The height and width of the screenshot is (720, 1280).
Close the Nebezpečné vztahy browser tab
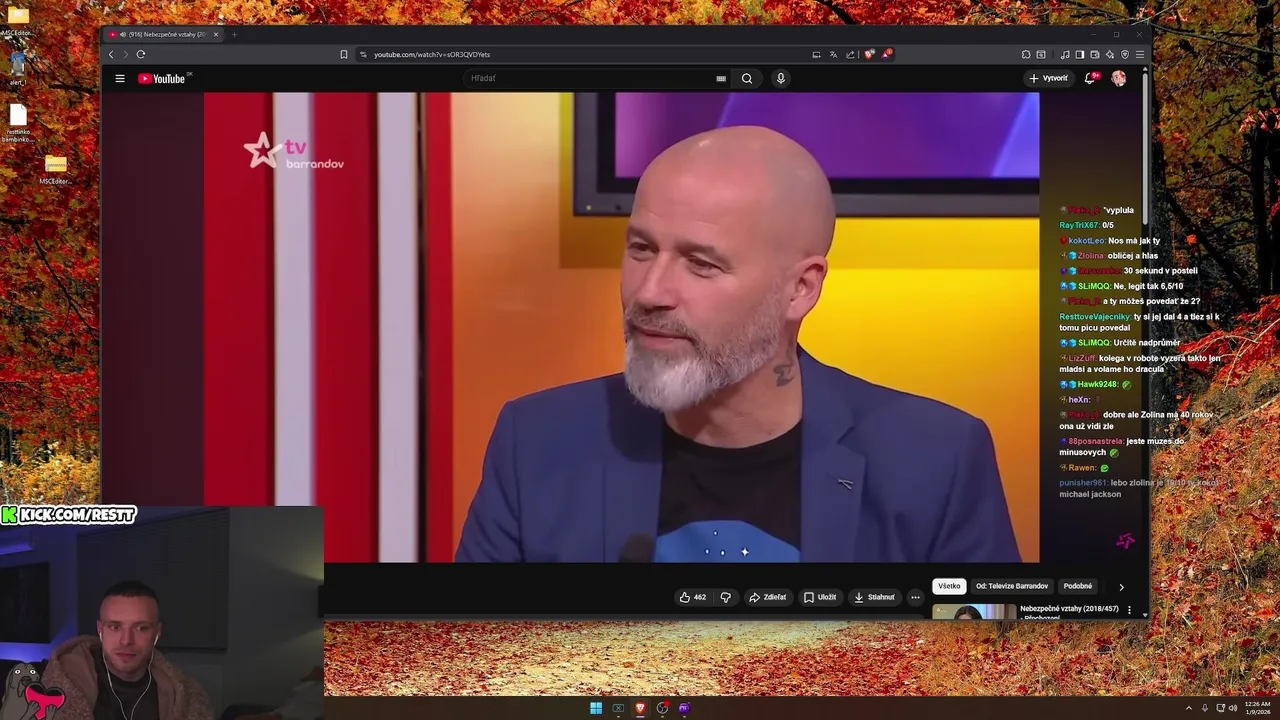215,34
